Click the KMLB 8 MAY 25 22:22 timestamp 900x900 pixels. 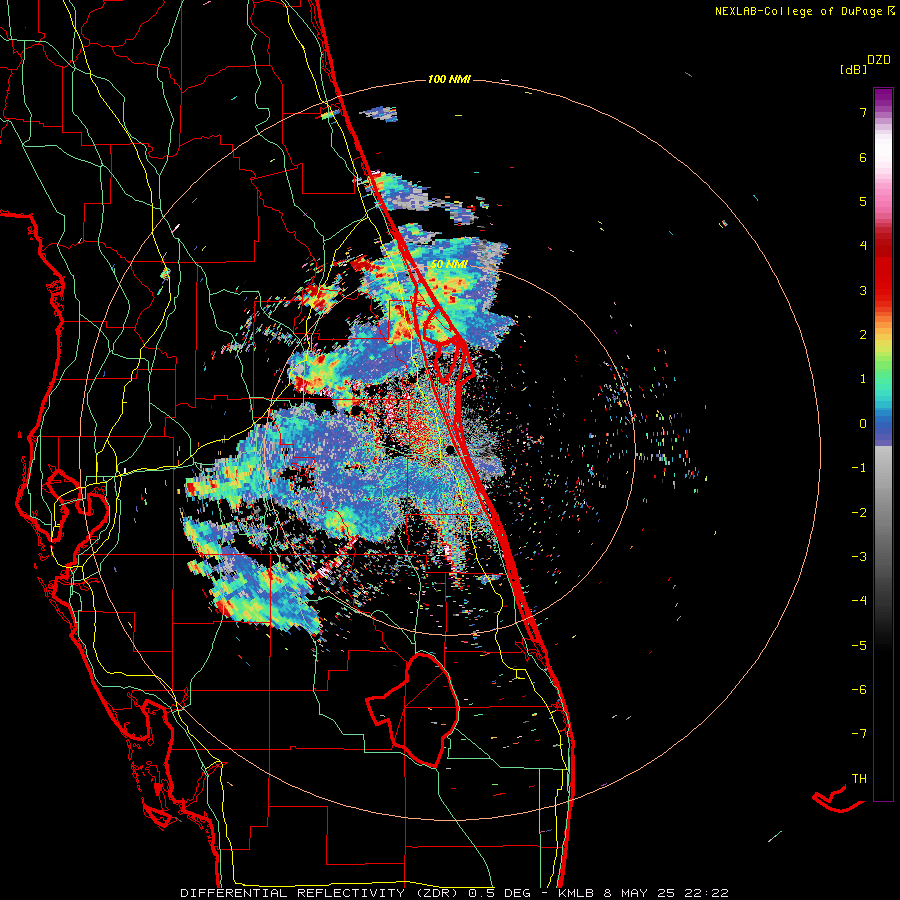coord(642,893)
